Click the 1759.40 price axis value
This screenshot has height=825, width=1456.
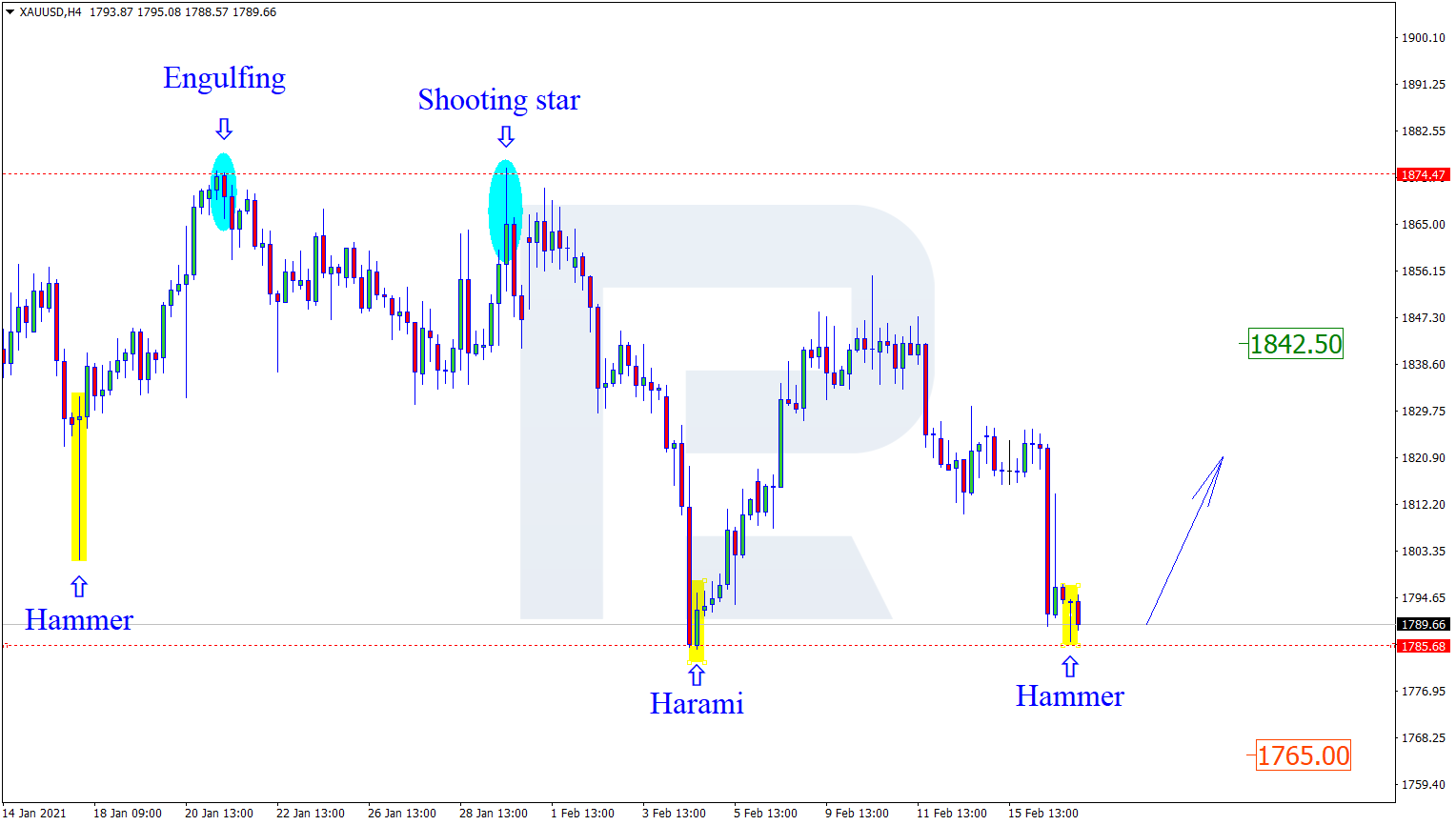coord(1423,785)
